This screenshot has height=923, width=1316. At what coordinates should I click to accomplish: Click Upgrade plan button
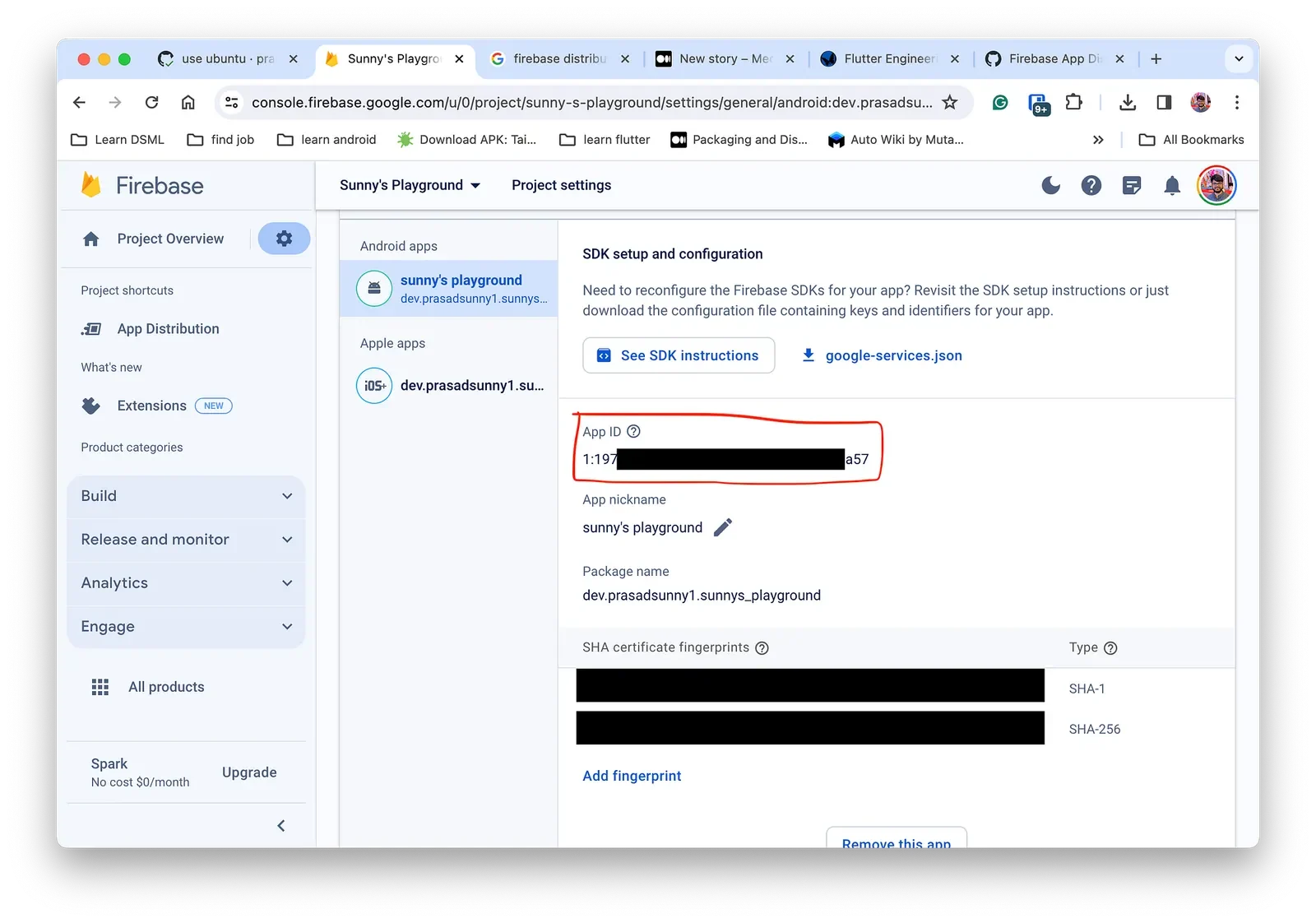coord(249,772)
